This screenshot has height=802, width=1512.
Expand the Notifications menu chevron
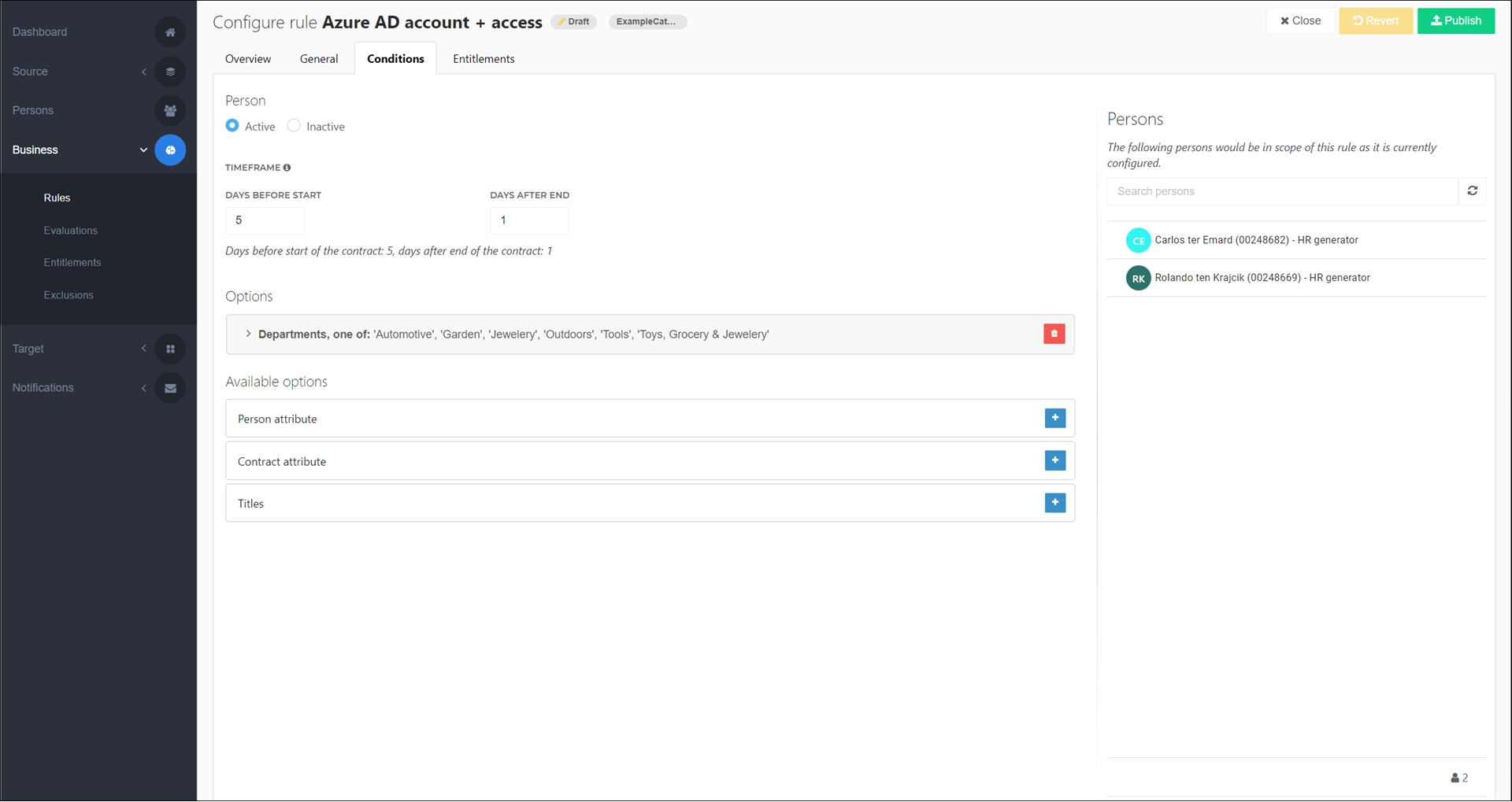[x=144, y=388]
